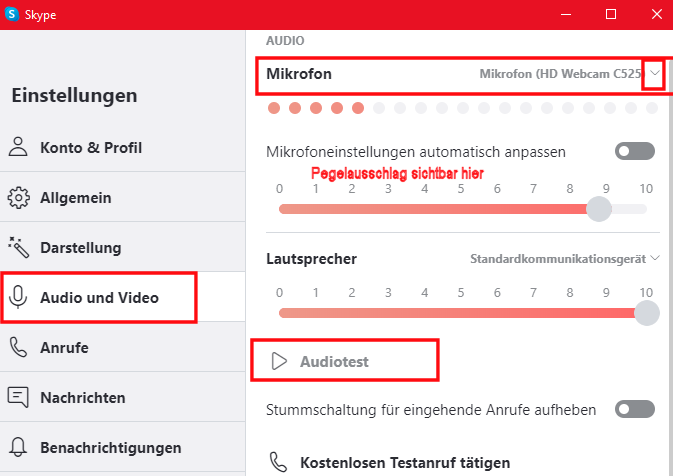The height and width of the screenshot is (476, 673).
Task: Click the magic wand icon beside Darstellung
Action: (18, 247)
